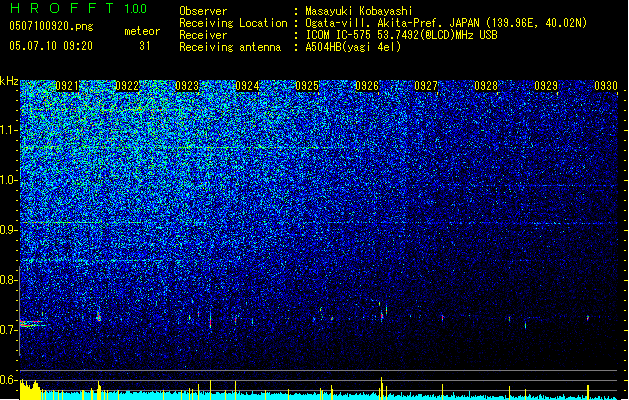Click the 0.8 kHz axis label
The height and width of the screenshot is (400, 629).
pos(9,280)
